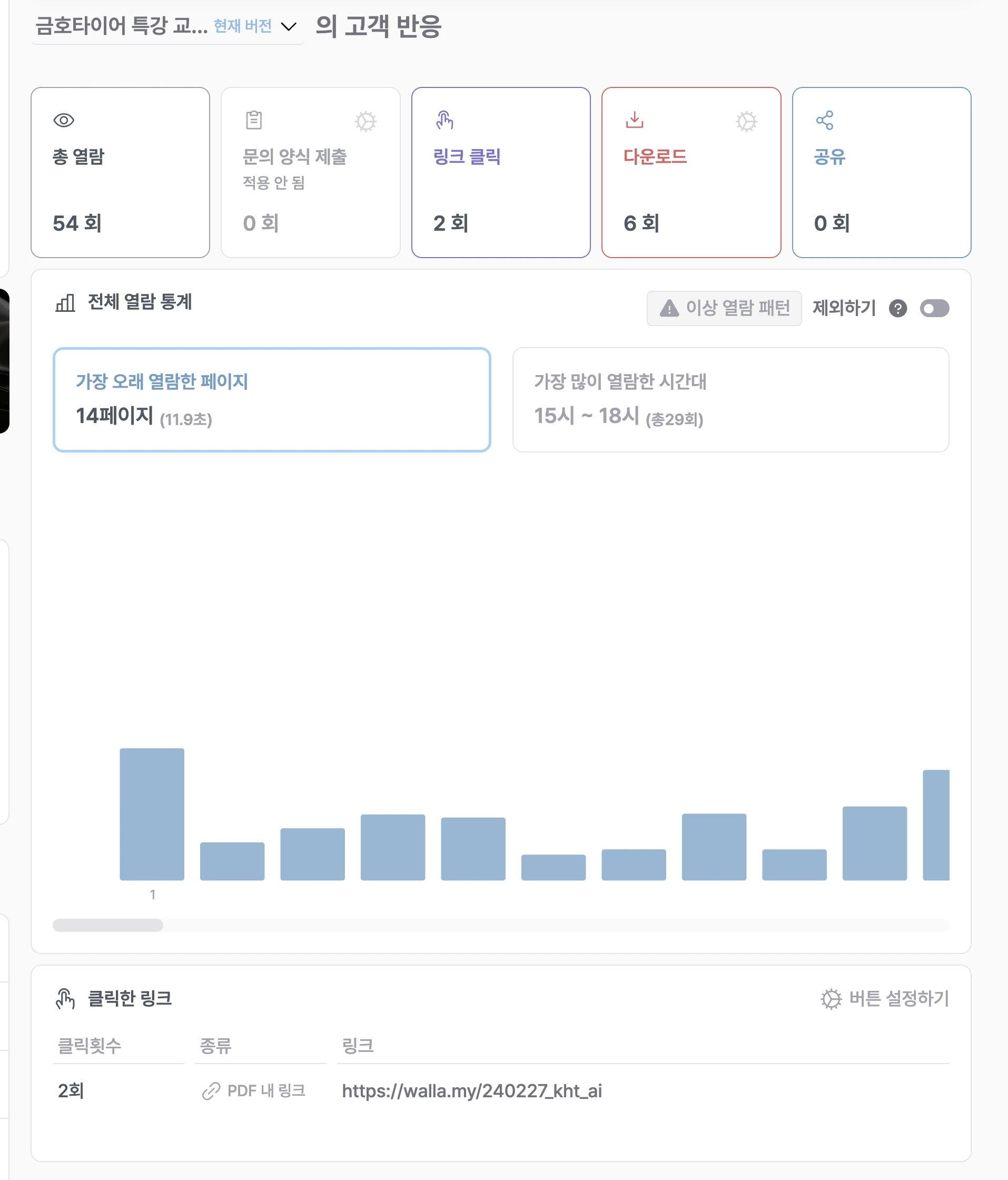Image resolution: width=1008 pixels, height=1180 pixels.
Task: Click the 2회 click count cell
Action: (x=71, y=1090)
